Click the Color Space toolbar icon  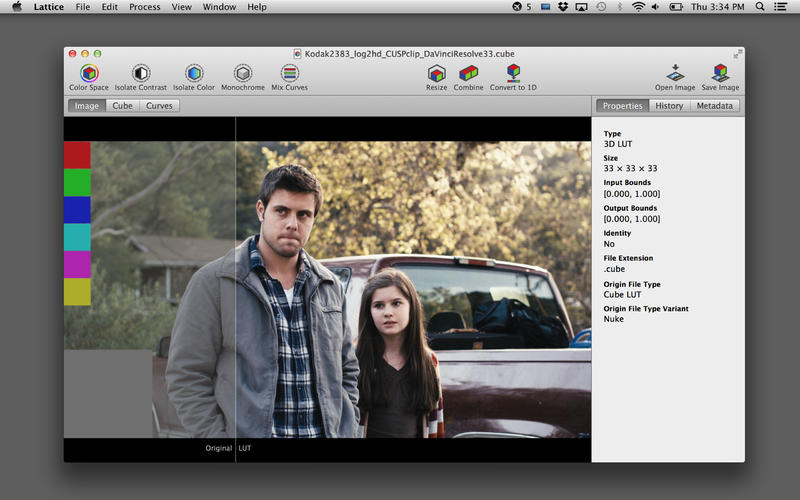[89, 73]
